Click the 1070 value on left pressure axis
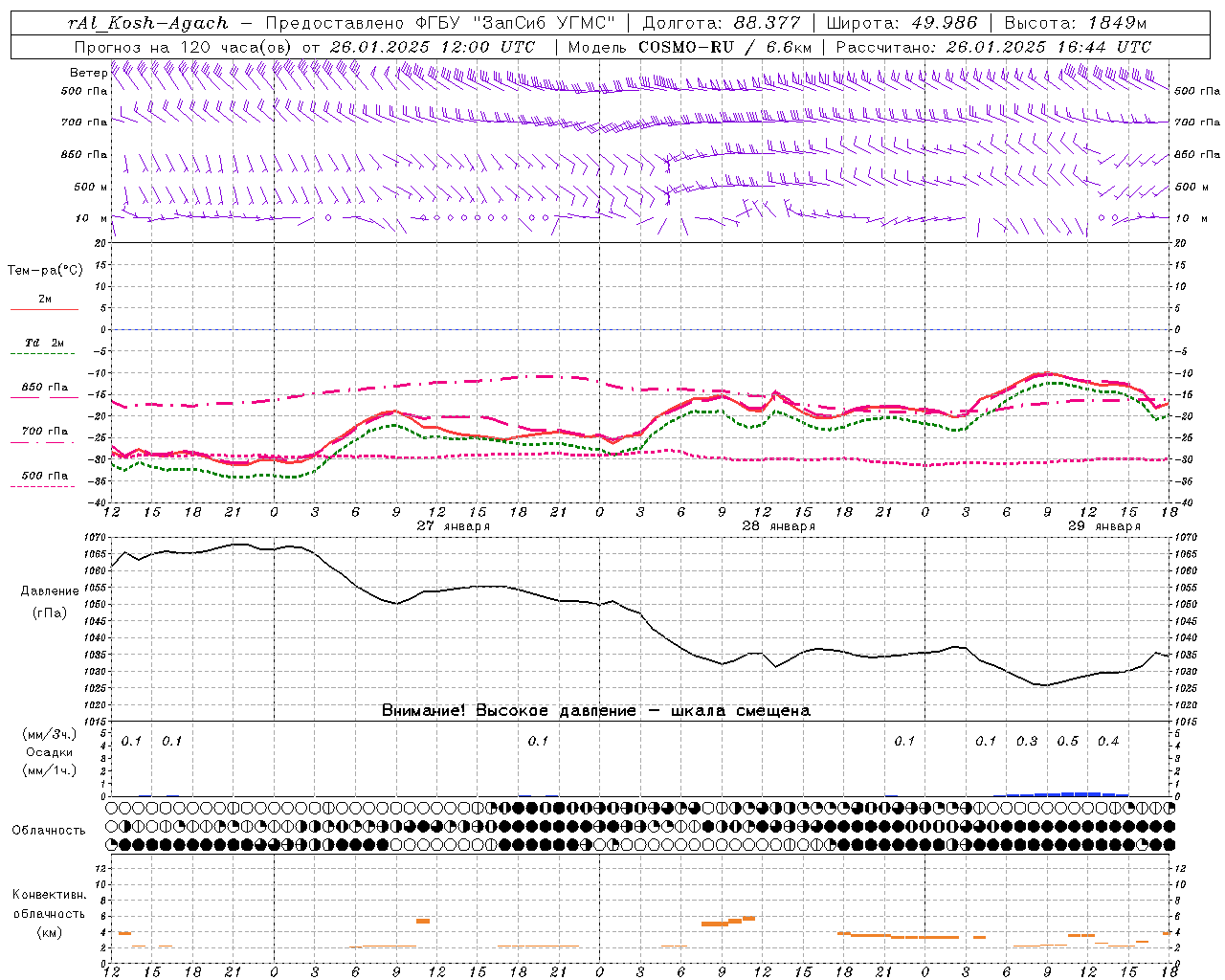1225x980 pixels. pos(95,538)
